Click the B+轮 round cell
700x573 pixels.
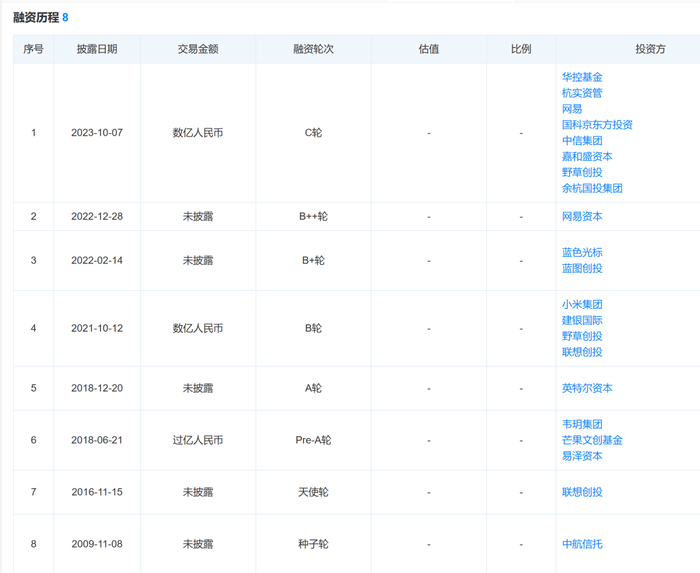pos(313,261)
